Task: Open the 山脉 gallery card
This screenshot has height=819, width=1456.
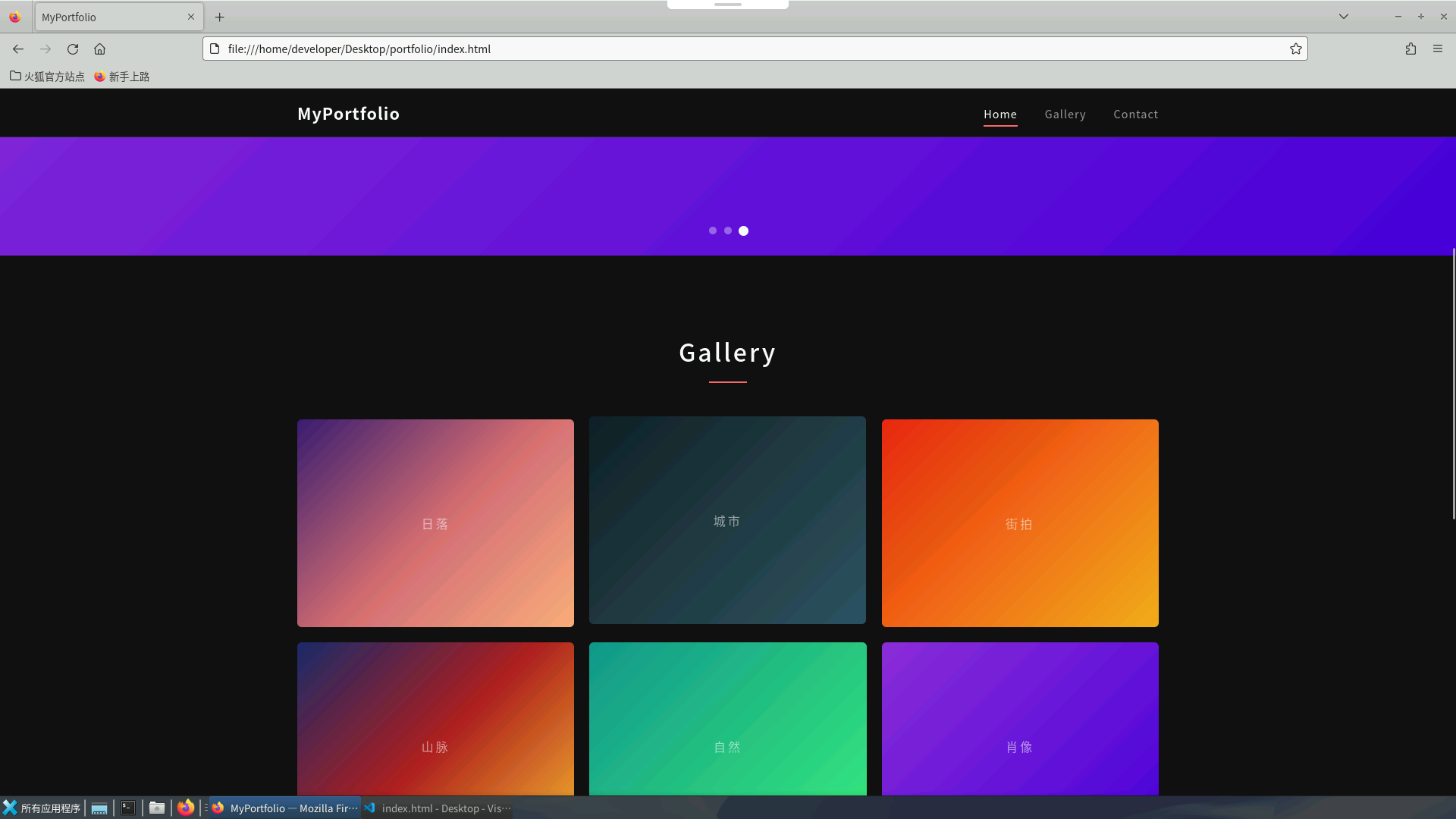Action: click(435, 719)
